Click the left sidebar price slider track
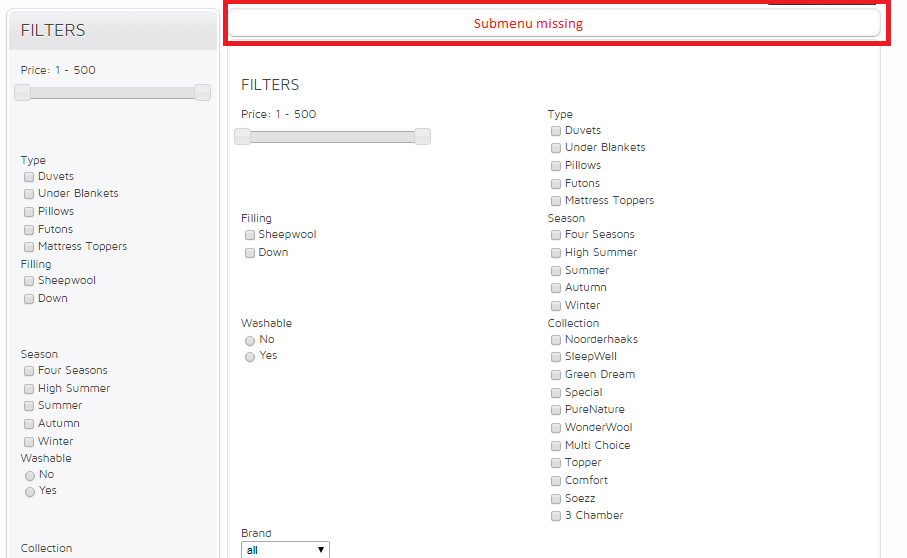The image size is (907, 558). 112,93
